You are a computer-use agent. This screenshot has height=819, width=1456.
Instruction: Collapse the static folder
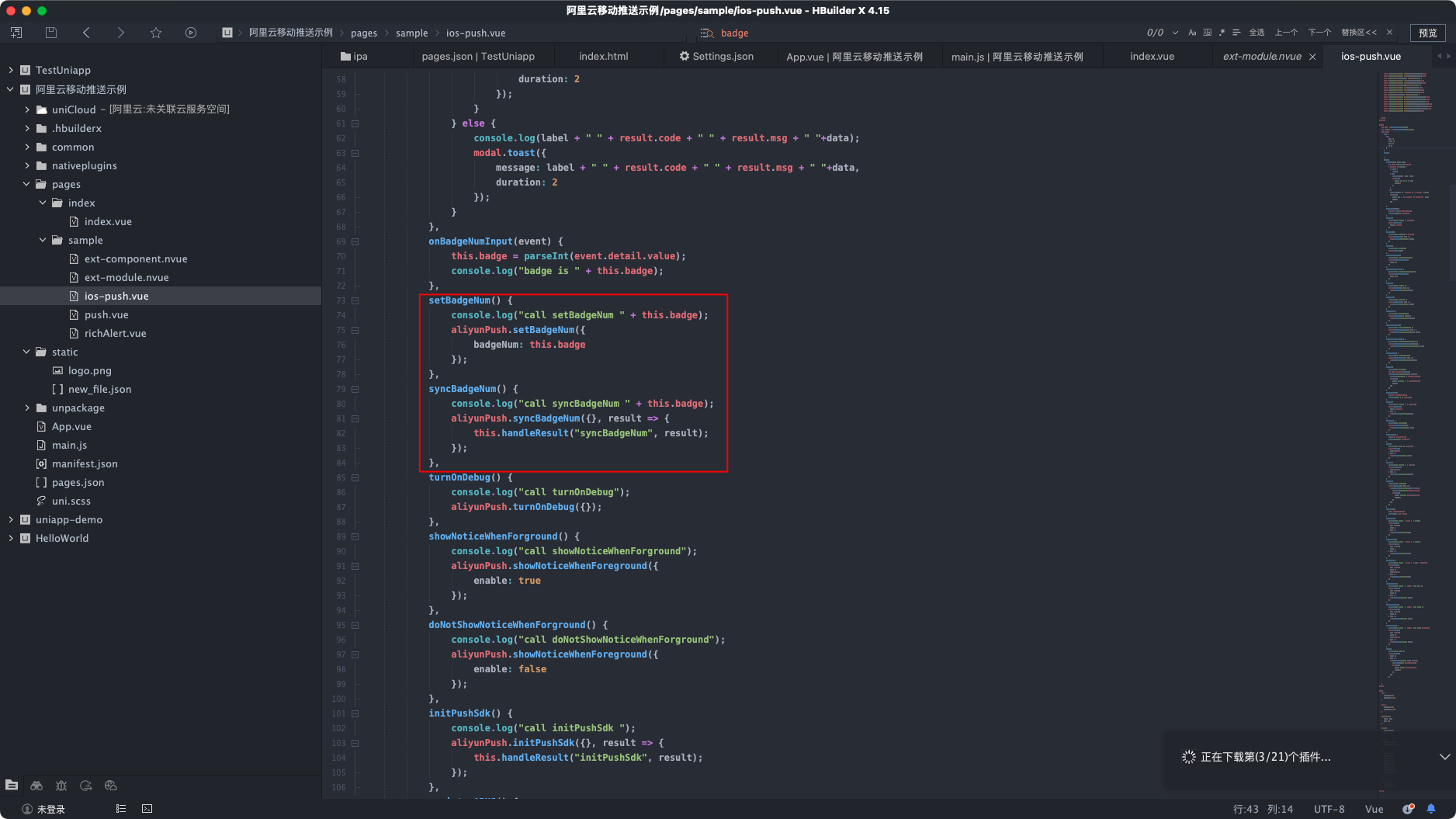click(x=27, y=352)
